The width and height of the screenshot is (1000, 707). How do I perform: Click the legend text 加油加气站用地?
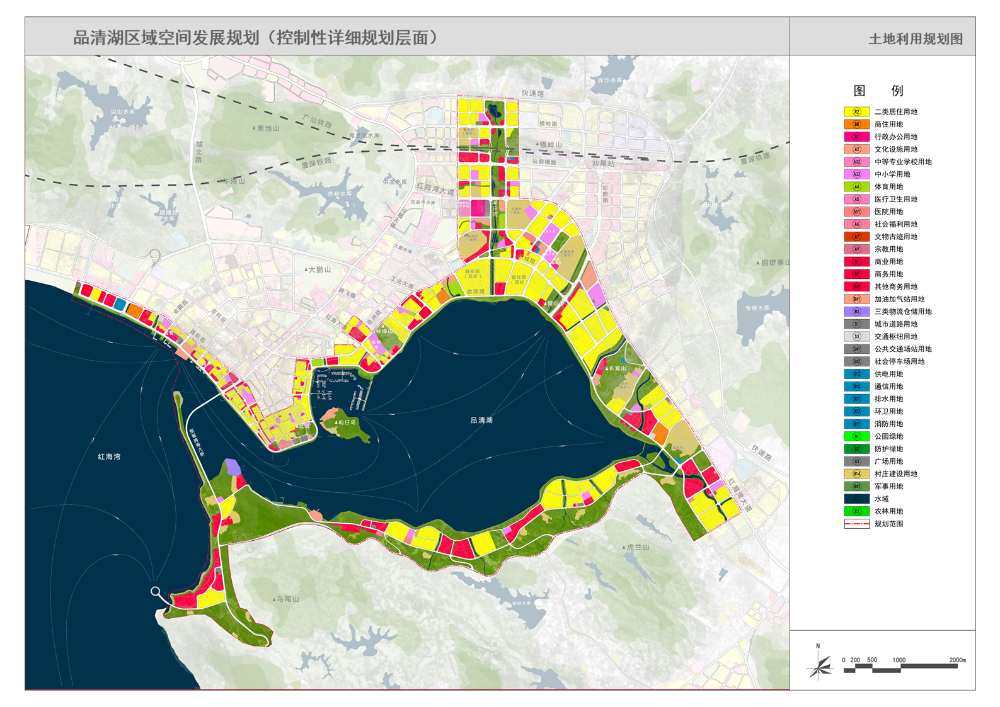(899, 299)
